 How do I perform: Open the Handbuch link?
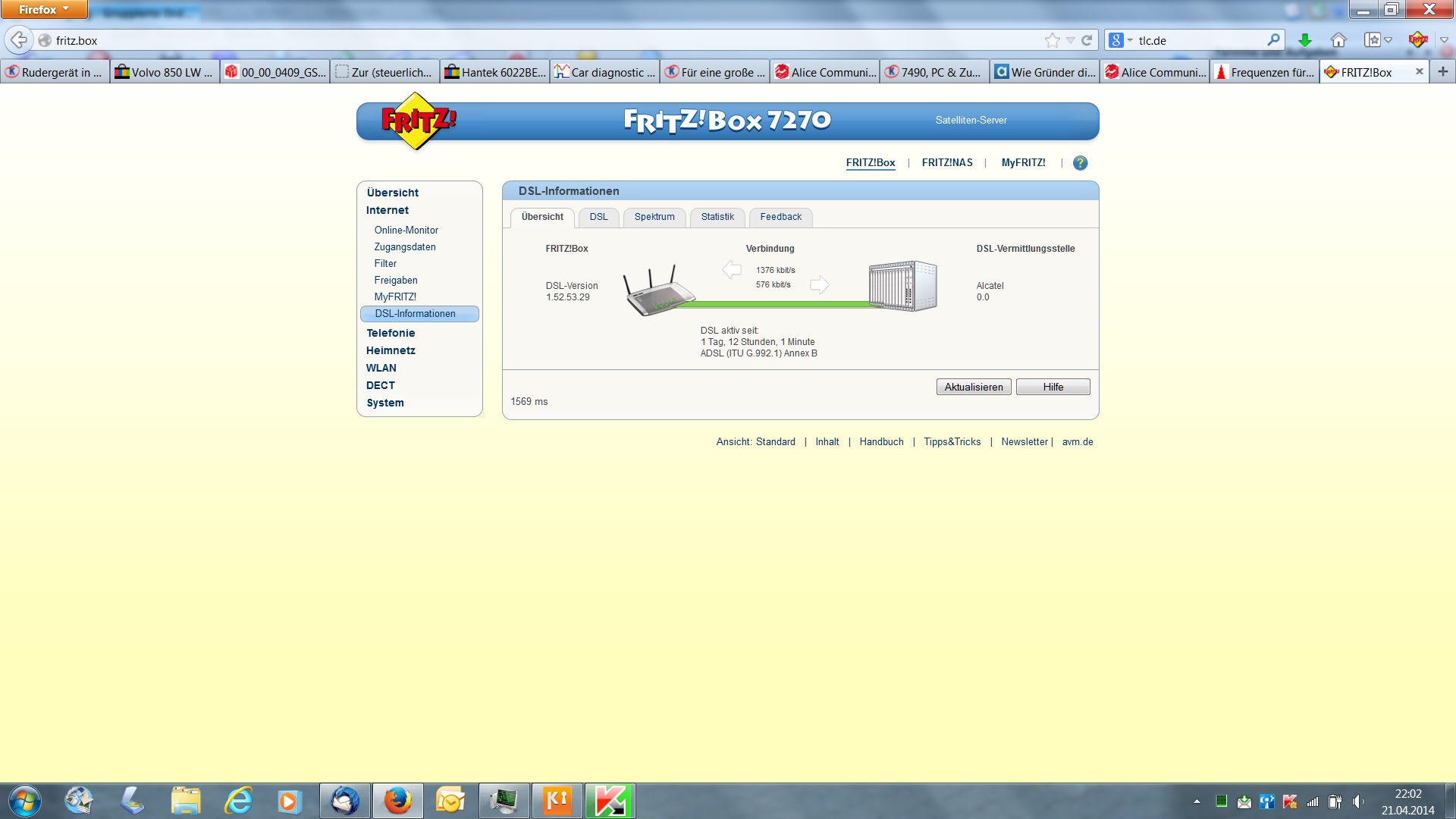(880, 442)
